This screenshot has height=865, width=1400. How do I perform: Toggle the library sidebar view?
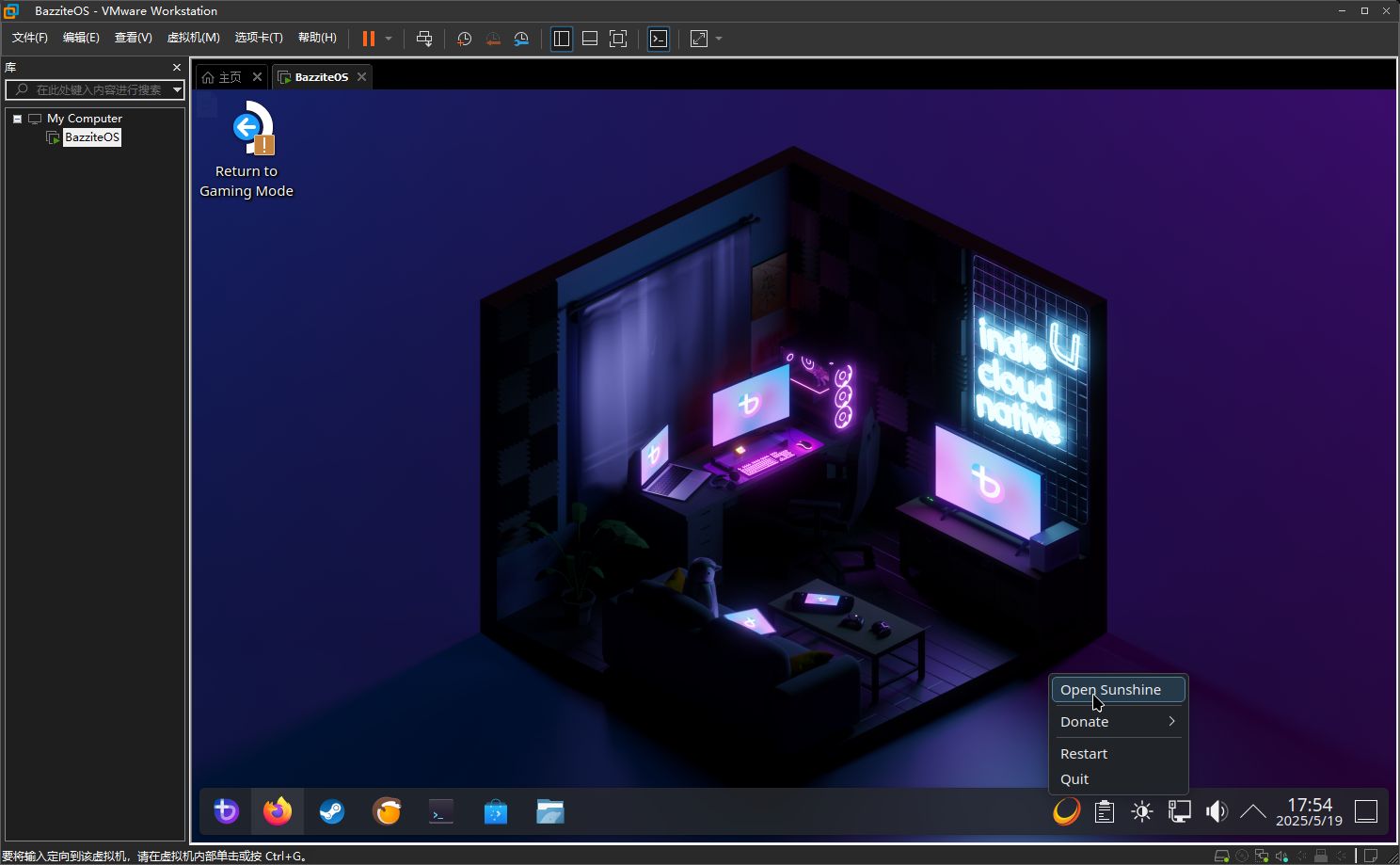tap(562, 39)
